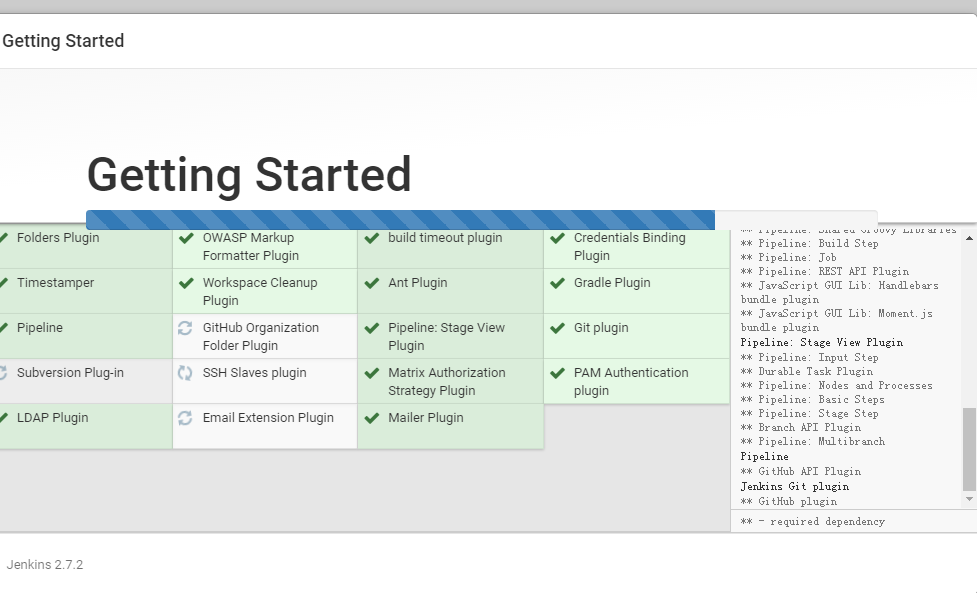Click the Branch API Plugin log line
The image size is (977, 593).
[801, 427]
